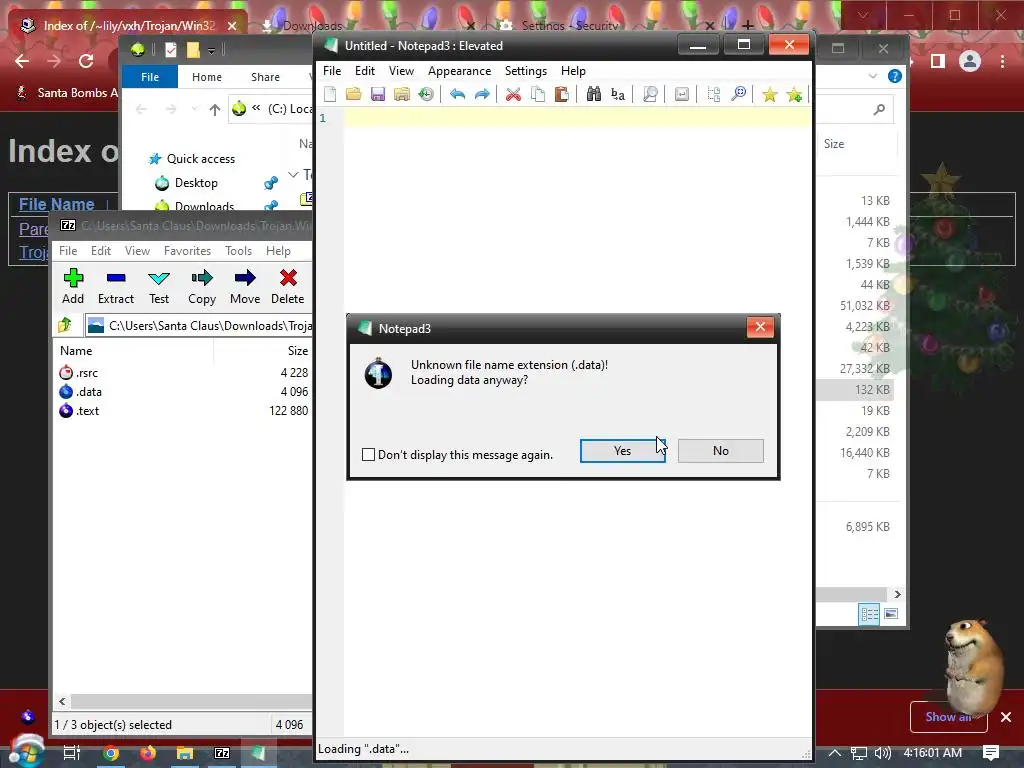Paste with the clipboard icon in Notepad3

pyautogui.click(x=562, y=94)
